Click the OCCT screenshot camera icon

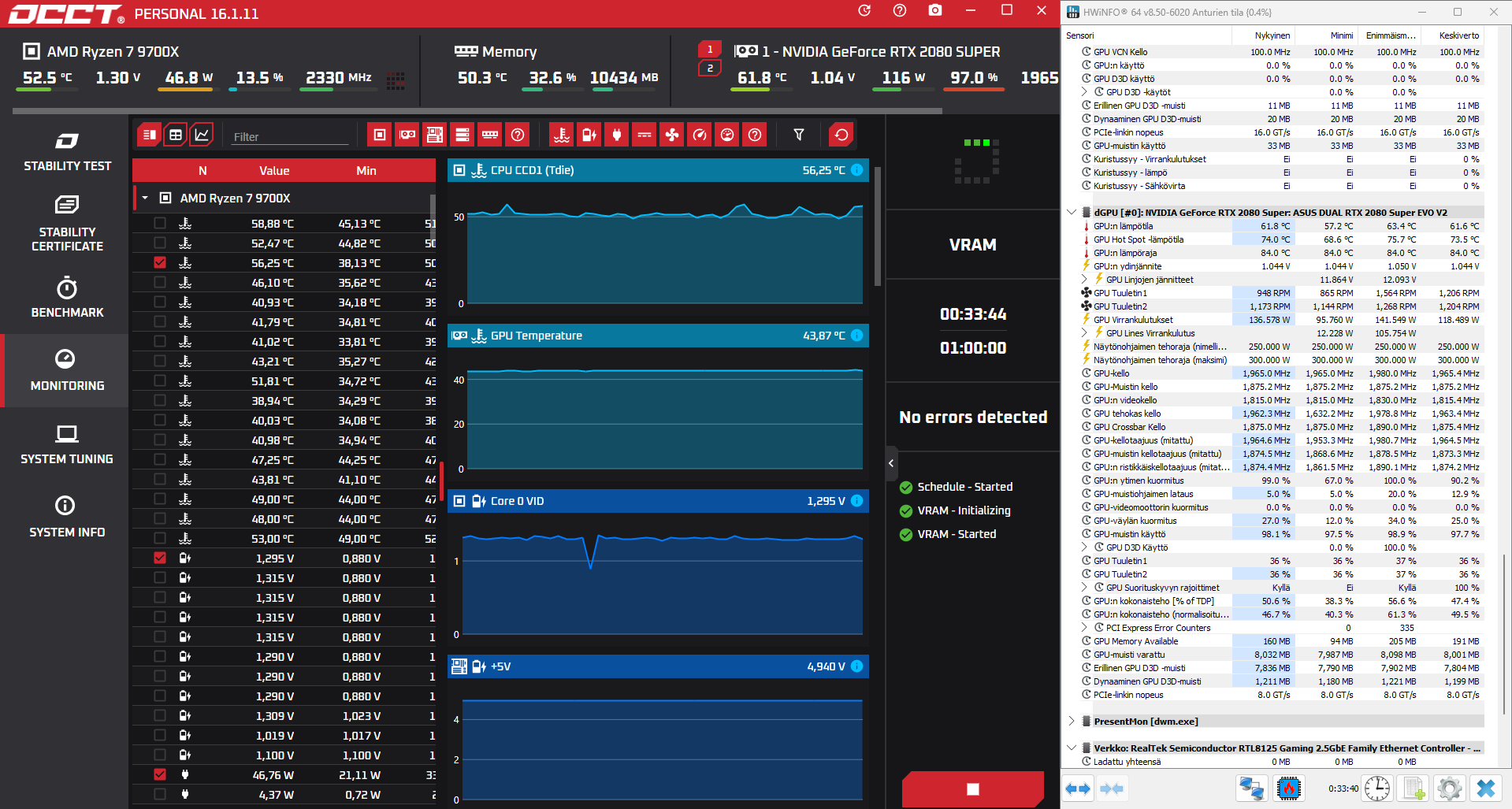(934, 10)
